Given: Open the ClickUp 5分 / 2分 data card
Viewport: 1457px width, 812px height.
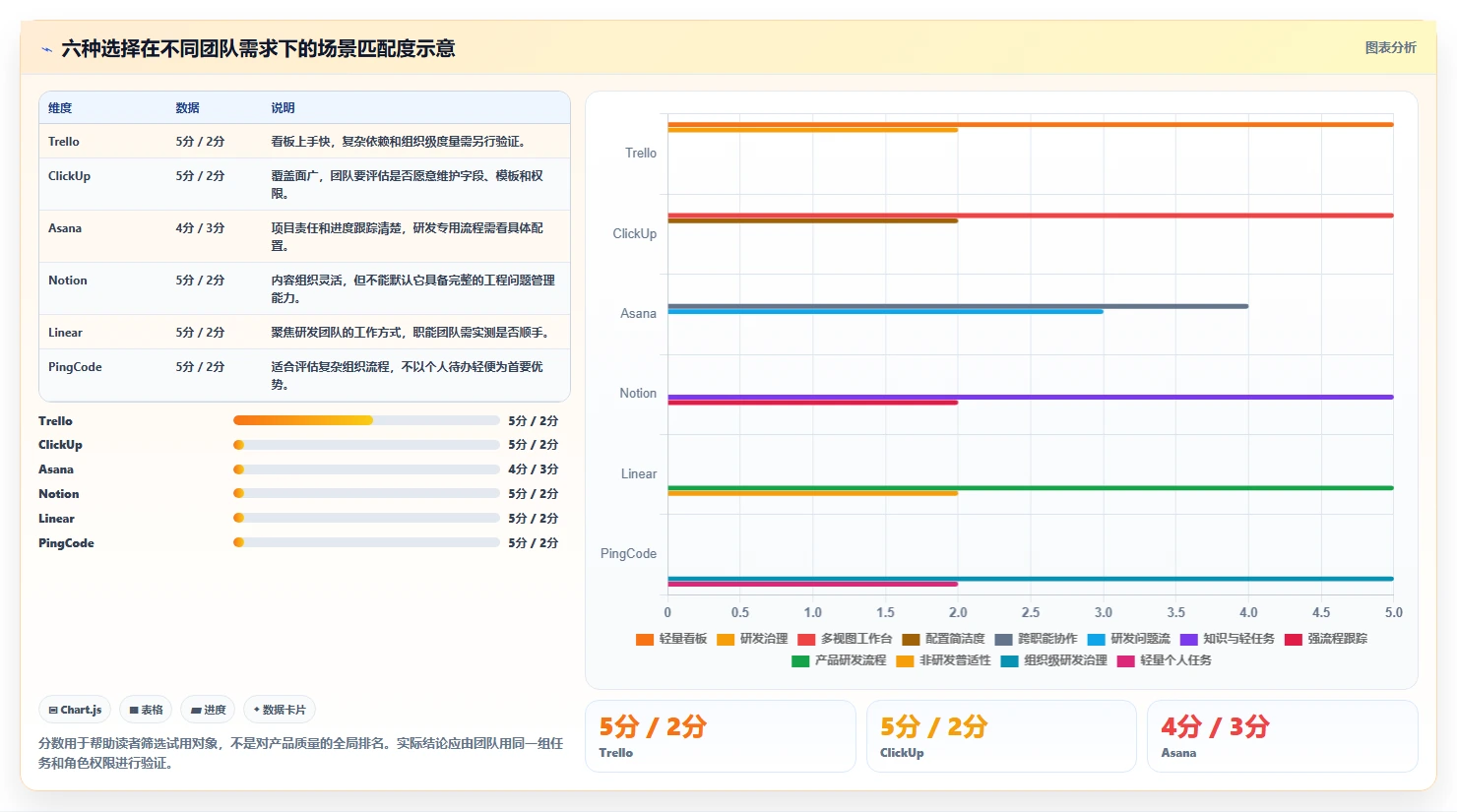Looking at the screenshot, I should coord(1001,736).
